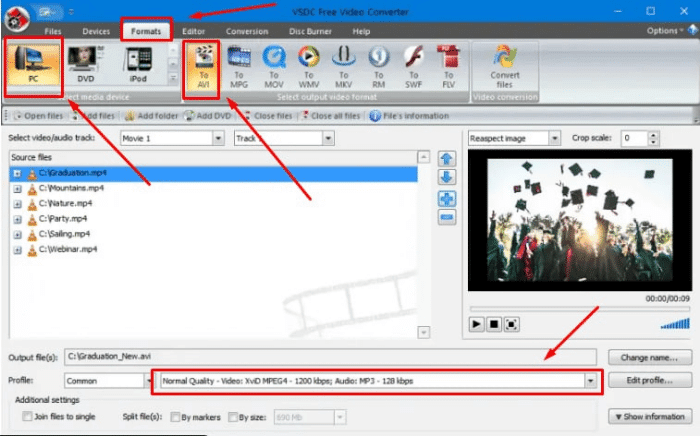The height and width of the screenshot is (438, 700).
Task: Open the split size dropdown
Action: (x=340, y=417)
